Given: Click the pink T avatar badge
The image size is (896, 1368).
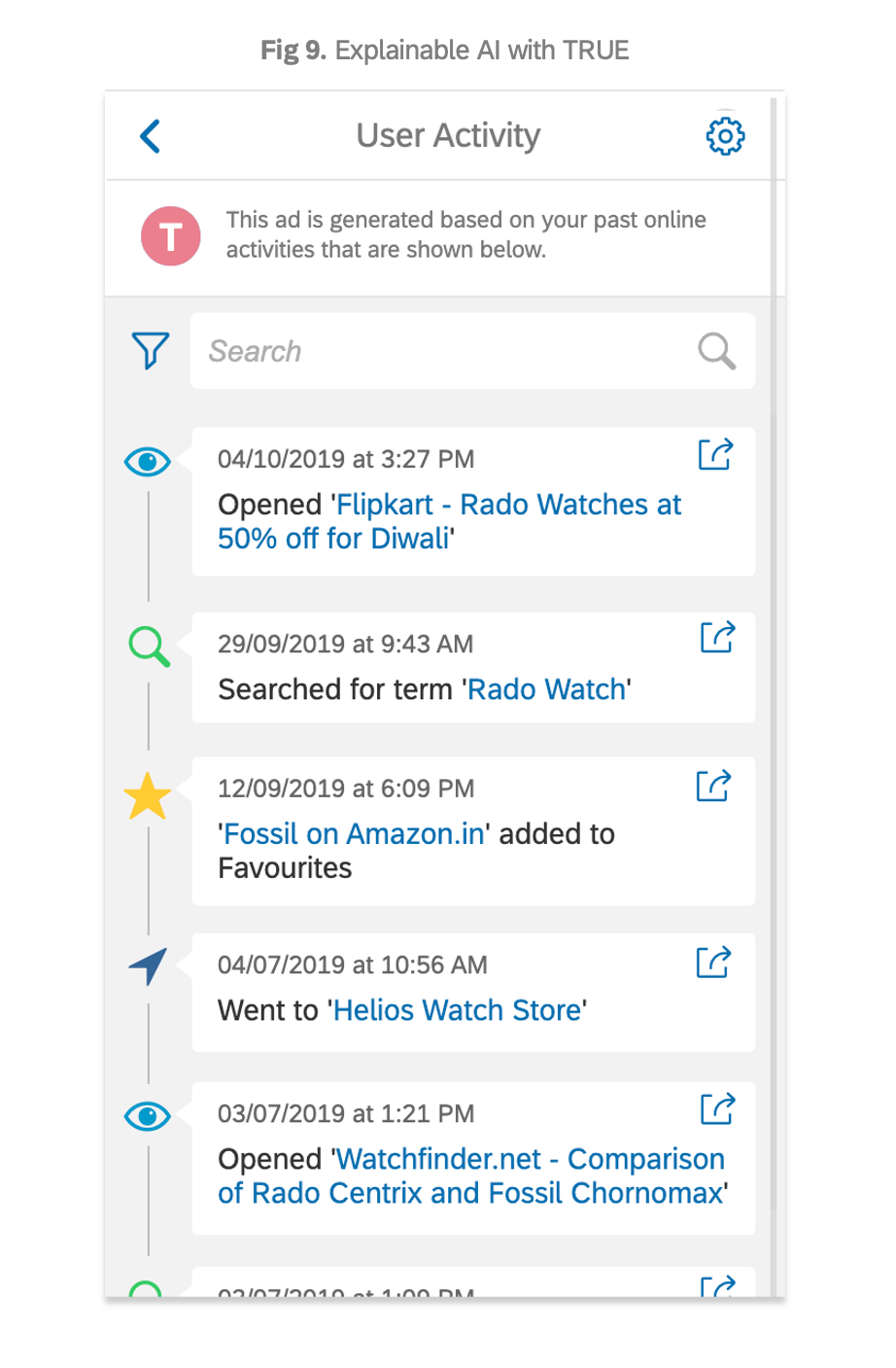Looking at the screenshot, I should (x=171, y=236).
